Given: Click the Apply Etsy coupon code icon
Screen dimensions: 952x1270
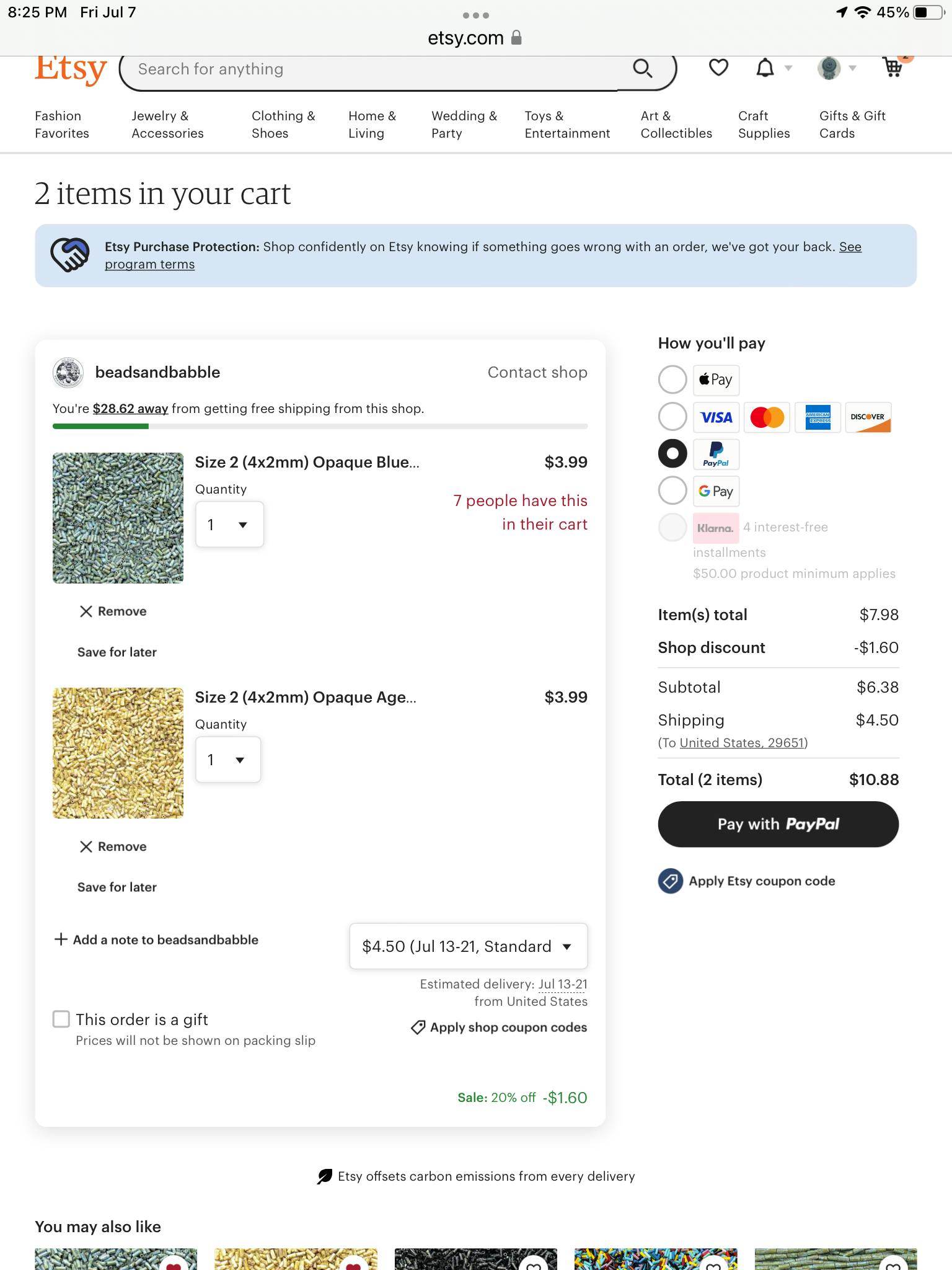Looking at the screenshot, I should coord(671,881).
